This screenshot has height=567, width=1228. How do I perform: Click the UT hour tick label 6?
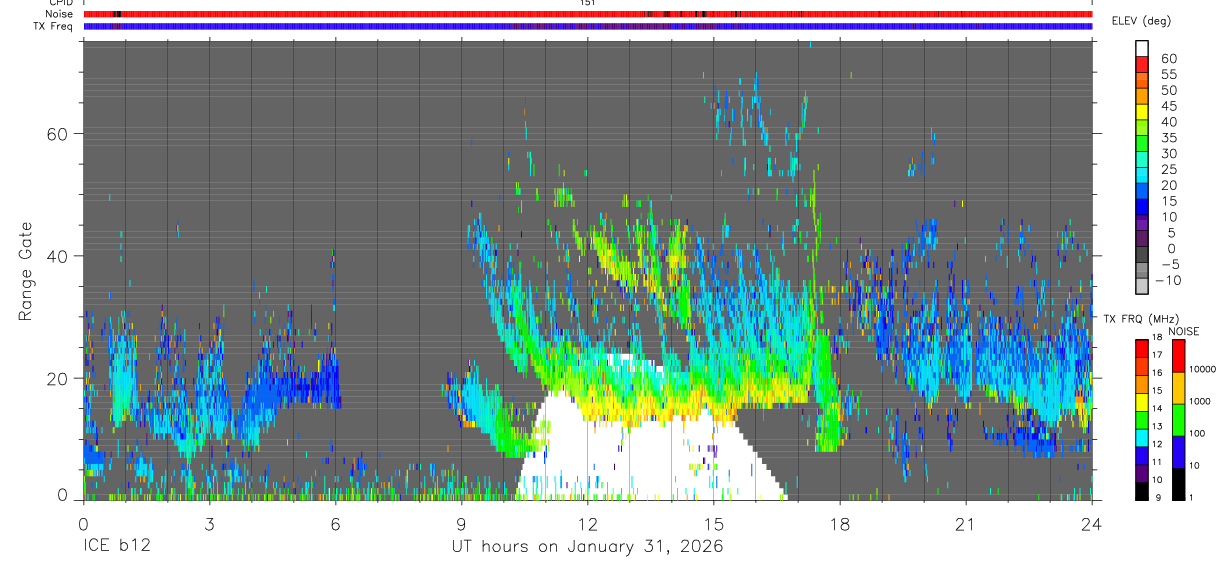click(335, 524)
